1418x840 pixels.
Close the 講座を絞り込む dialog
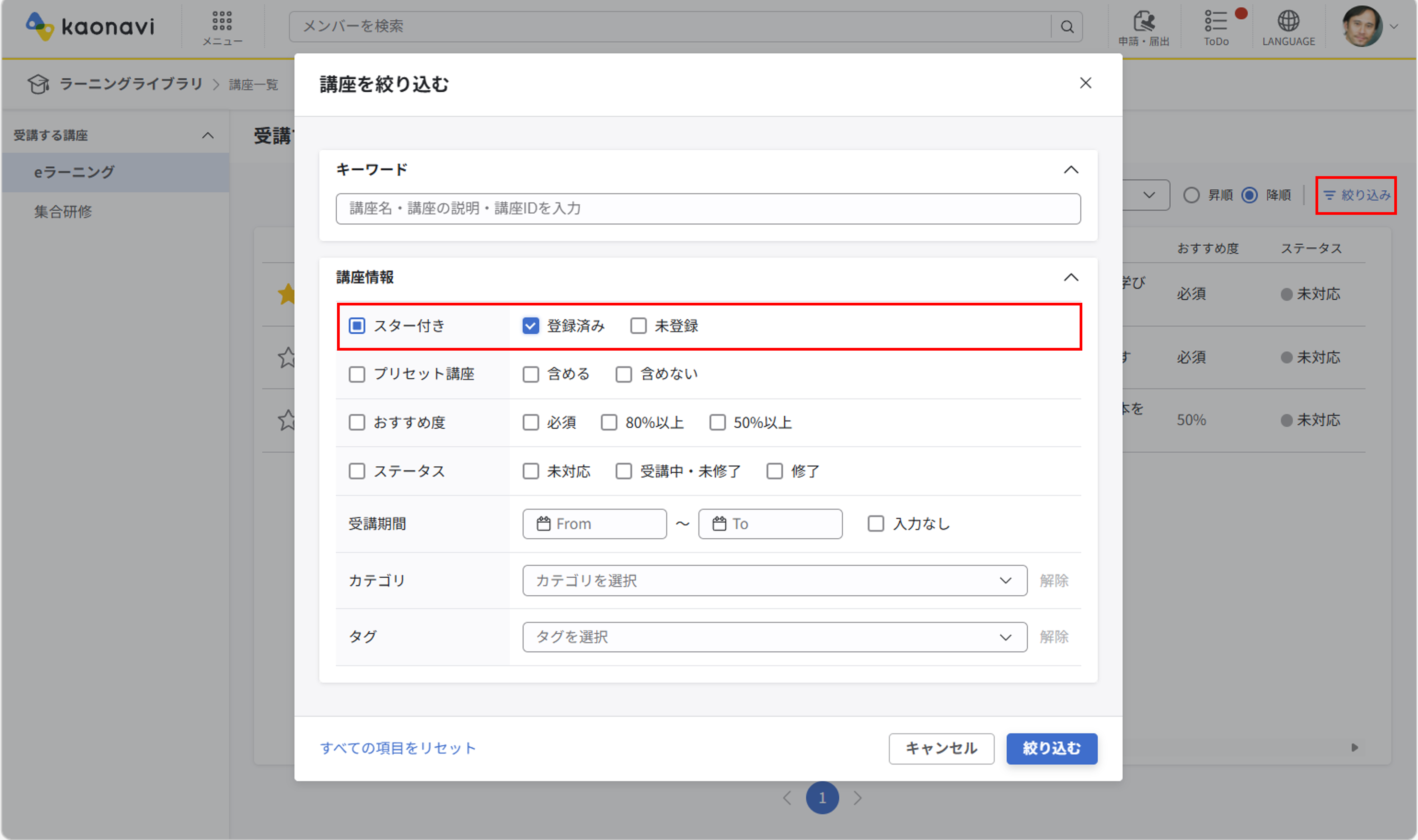1085,83
